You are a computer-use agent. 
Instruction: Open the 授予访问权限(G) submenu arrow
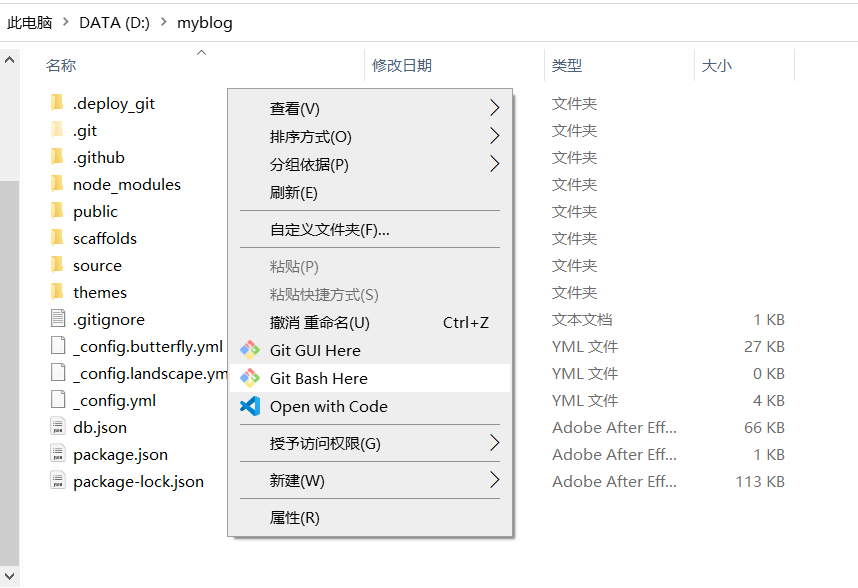[494, 443]
